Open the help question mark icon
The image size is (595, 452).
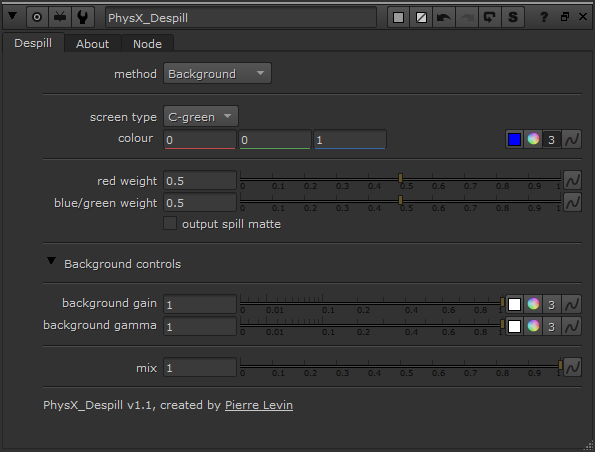tap(544, 17)
